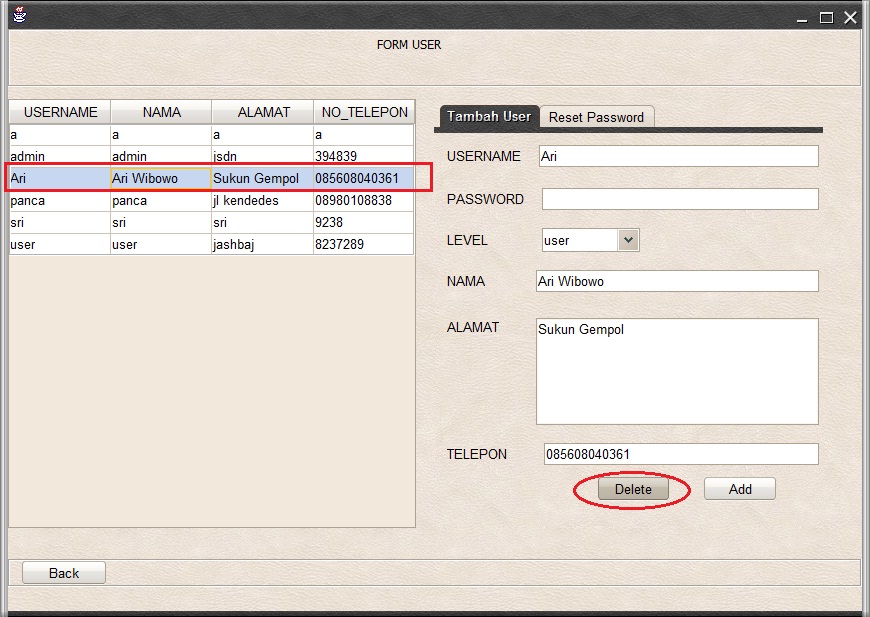Switch to the Reset Password tab
Screen dimensions: 870x617
coord(596,117)
